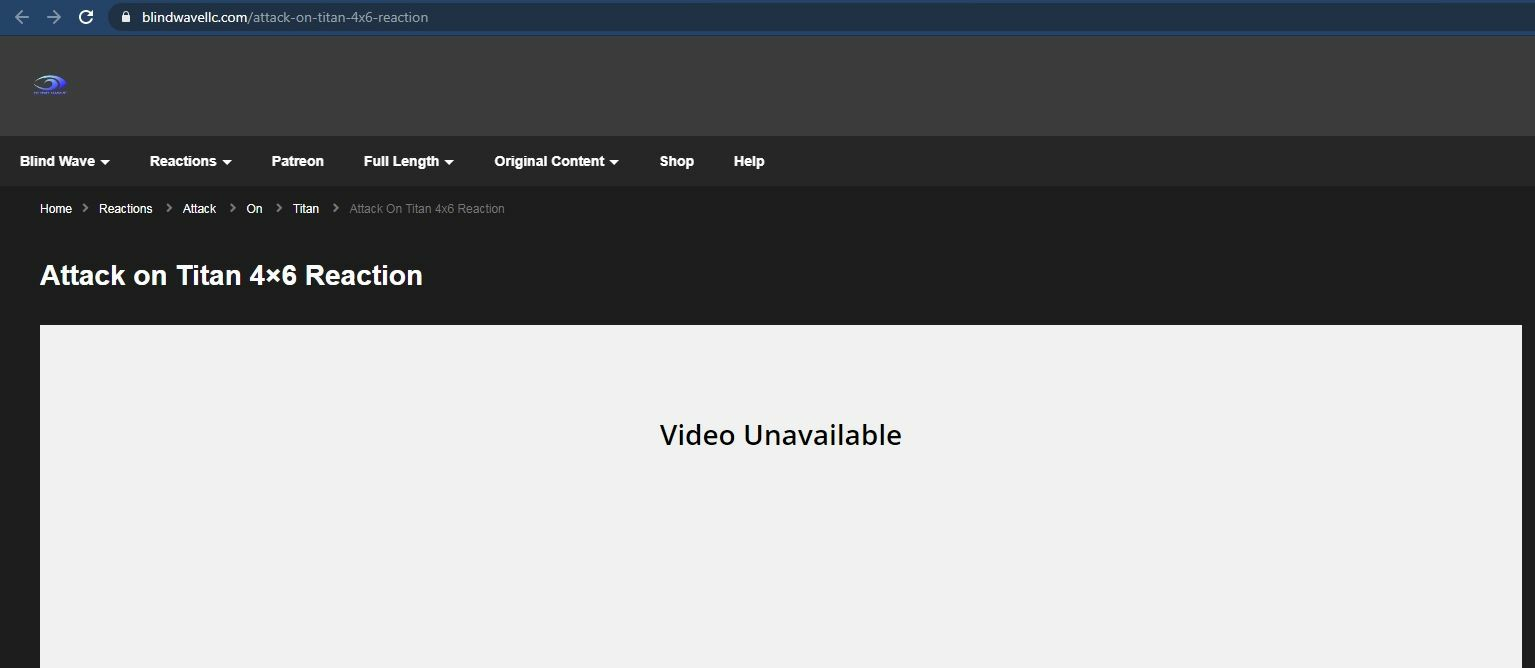
Task: Reload the page with the refresh icon
Action: (x=86, y=17)
